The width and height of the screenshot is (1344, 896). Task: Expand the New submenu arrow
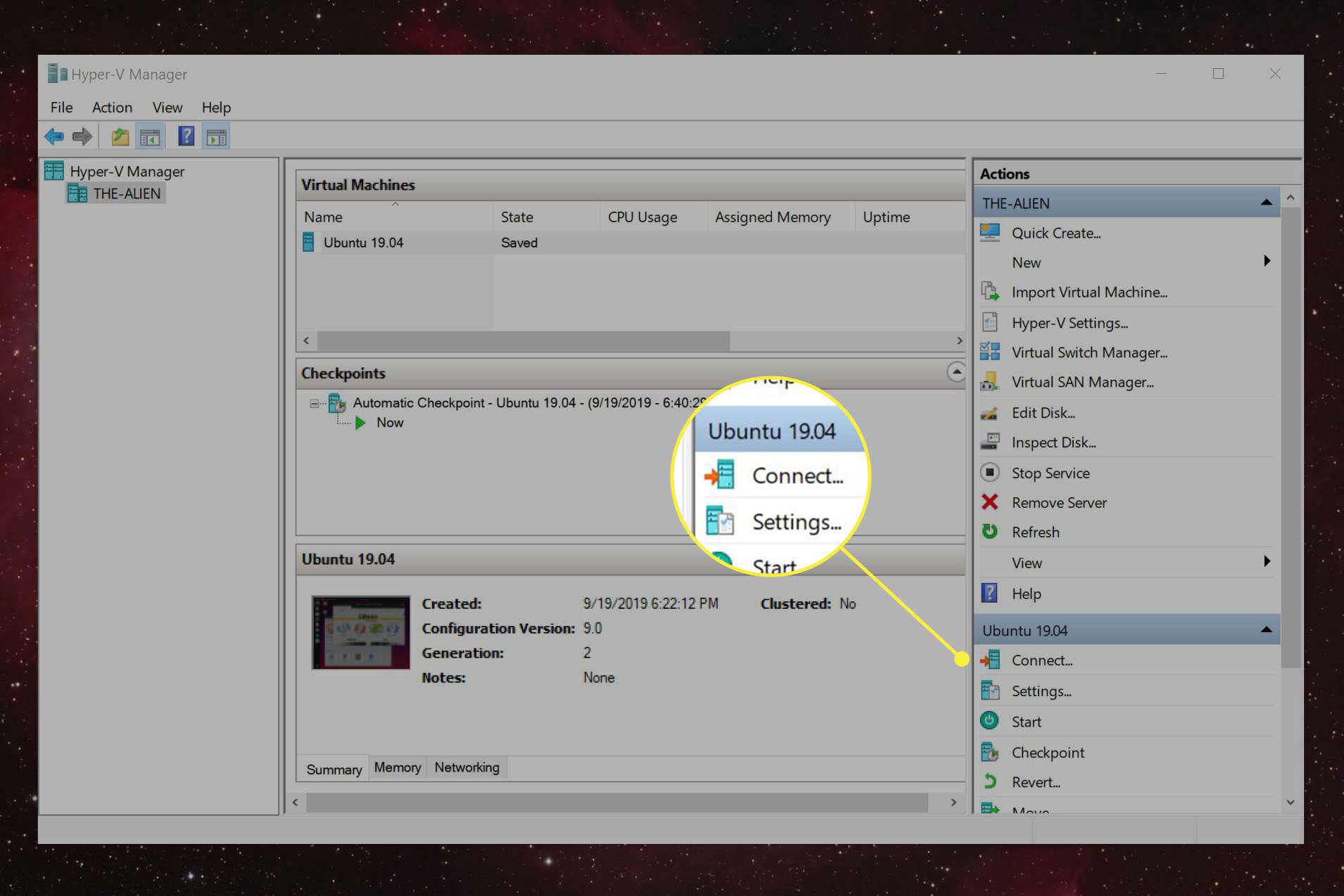point(1267,261)
